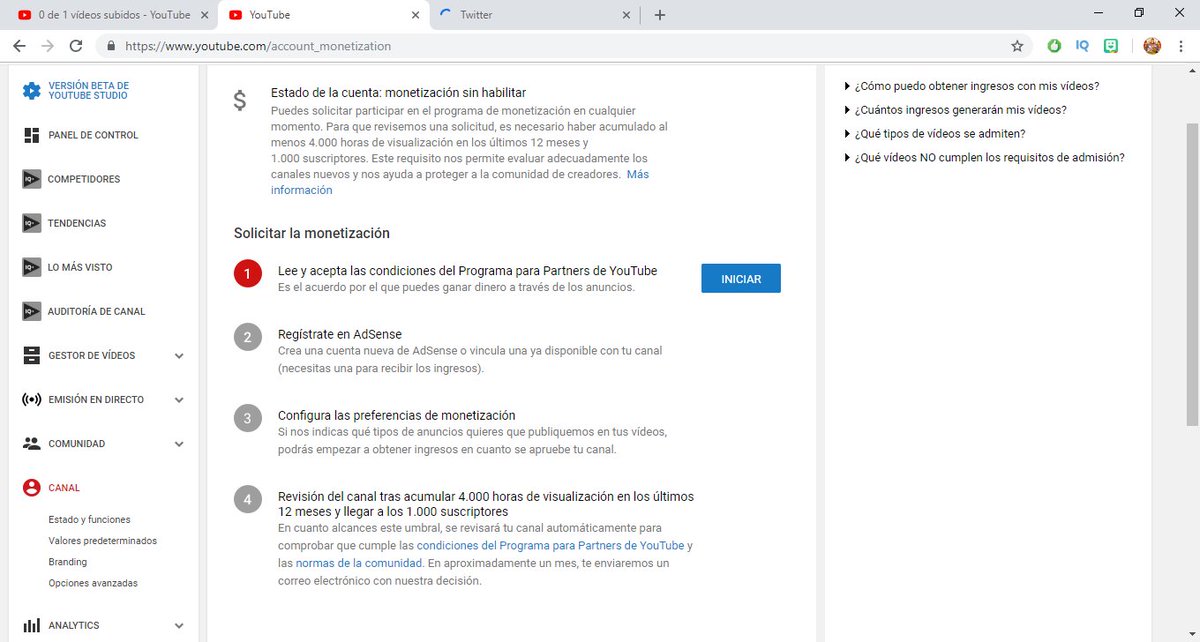Expand Gestor de vídeos chevron
This screenshot has height=642, width=1200.
pos(179,355)
